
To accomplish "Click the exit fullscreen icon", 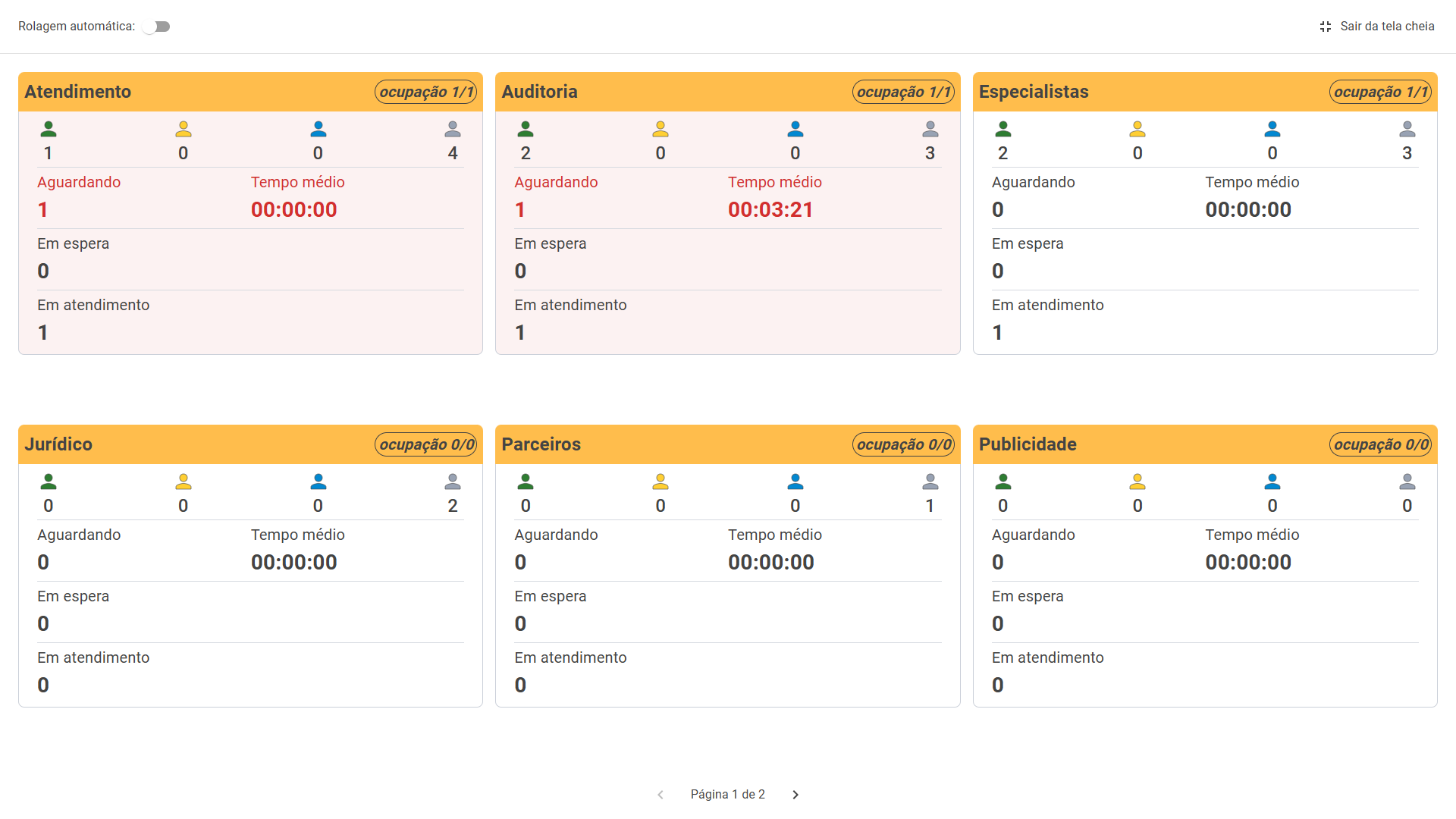I will (1326, 27).
